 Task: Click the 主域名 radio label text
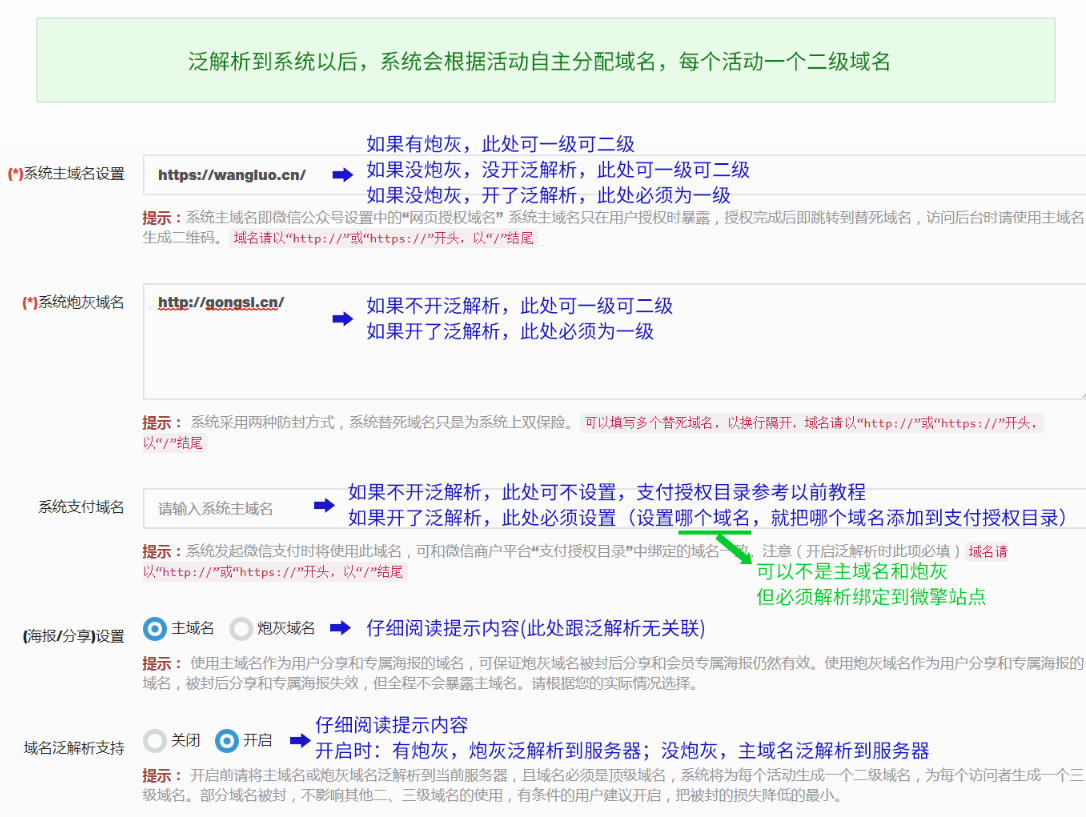click(x=193, y=629)
